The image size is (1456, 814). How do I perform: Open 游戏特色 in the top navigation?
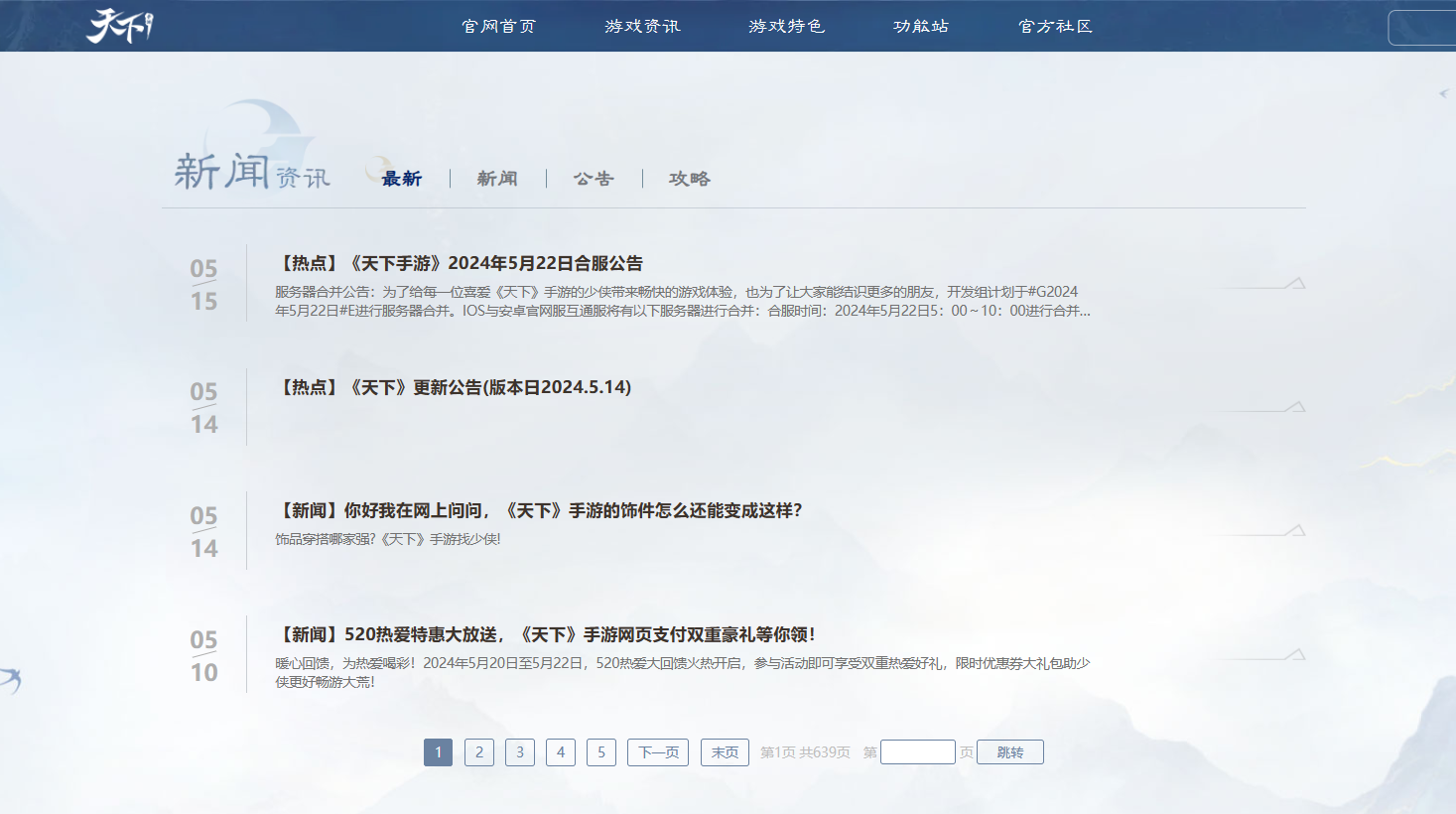pos(787,27)
